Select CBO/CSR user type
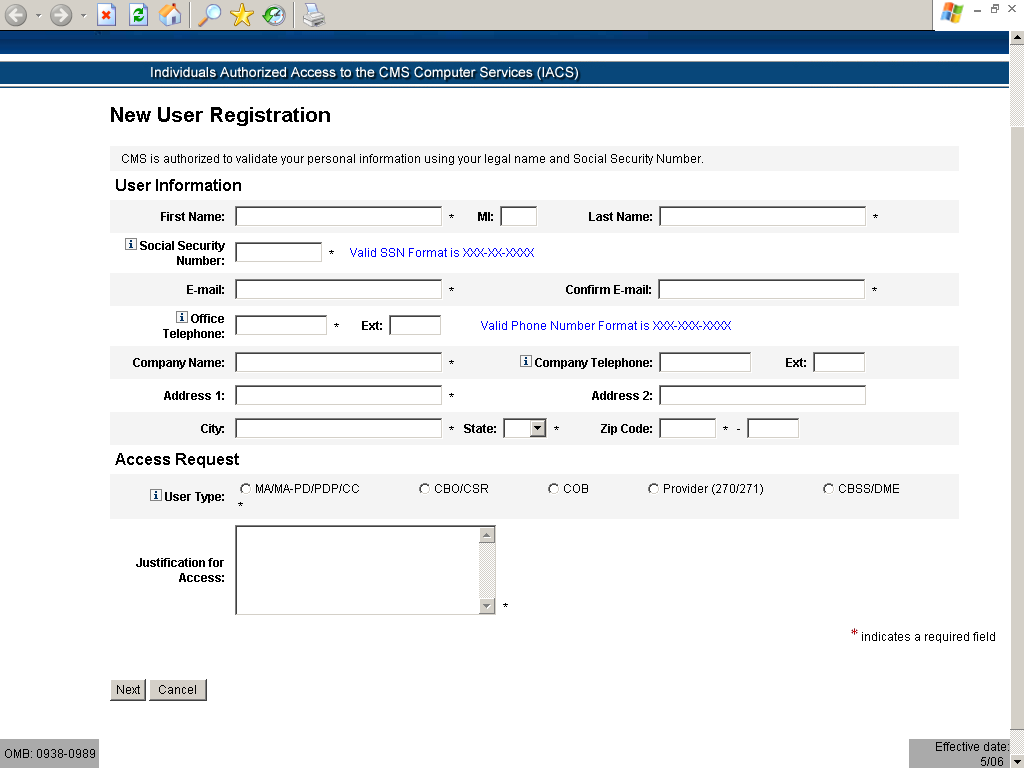Screen dimensions: 1024x768 point(424,488)
